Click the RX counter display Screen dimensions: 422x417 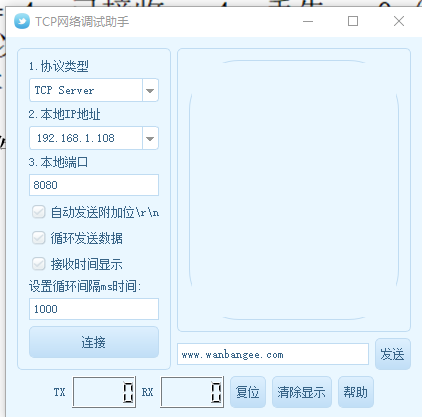192,392
